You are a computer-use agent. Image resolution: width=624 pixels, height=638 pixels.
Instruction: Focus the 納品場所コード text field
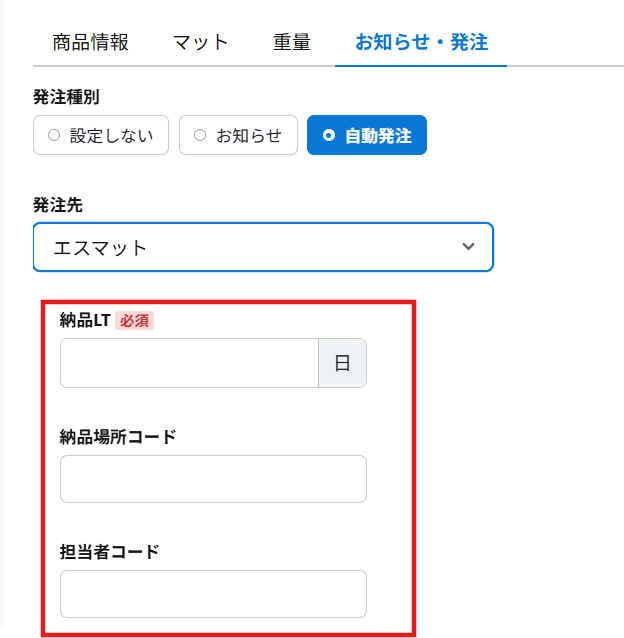pos(213,479)
